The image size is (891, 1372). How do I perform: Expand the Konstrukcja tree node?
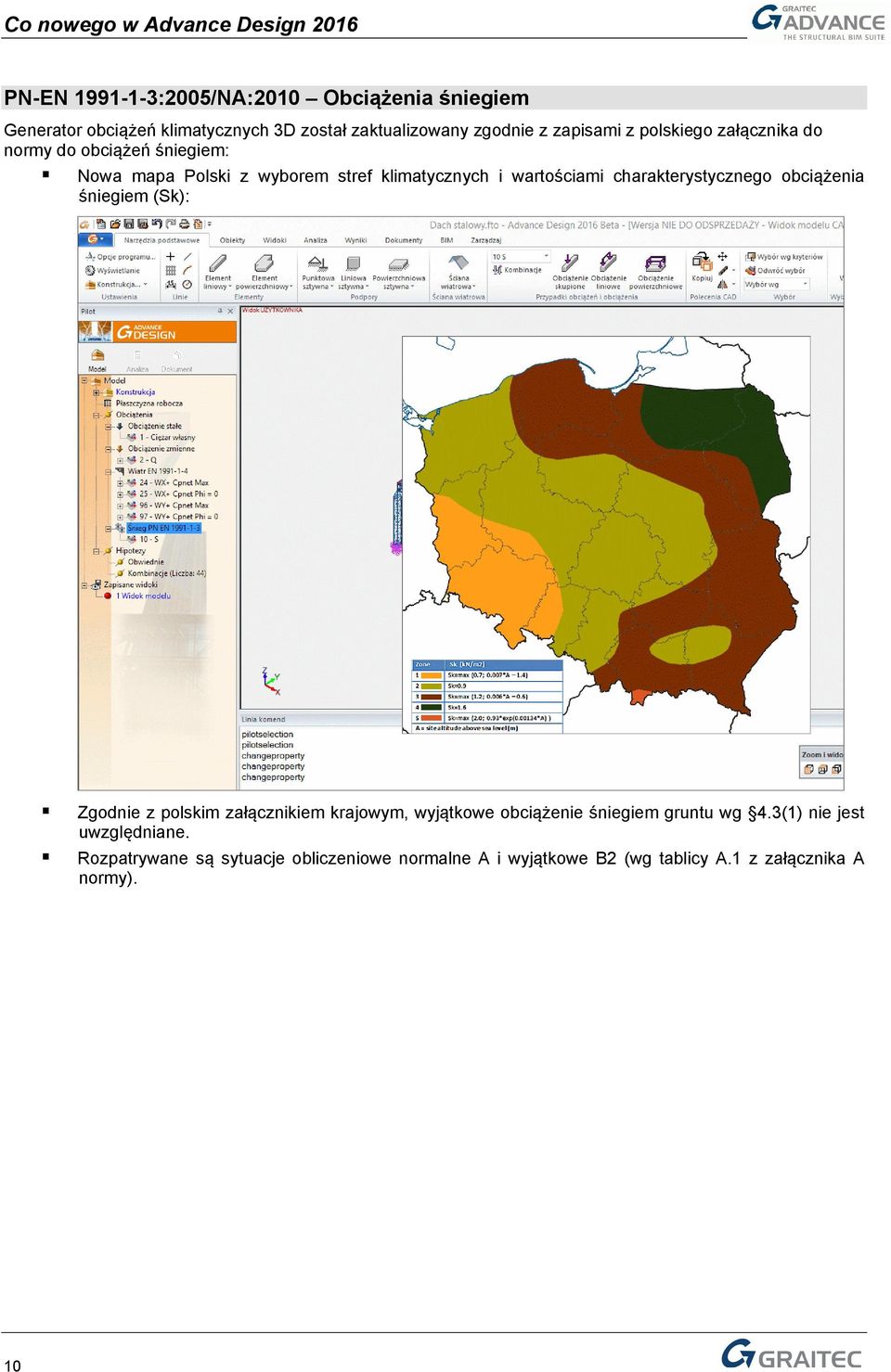97,392
